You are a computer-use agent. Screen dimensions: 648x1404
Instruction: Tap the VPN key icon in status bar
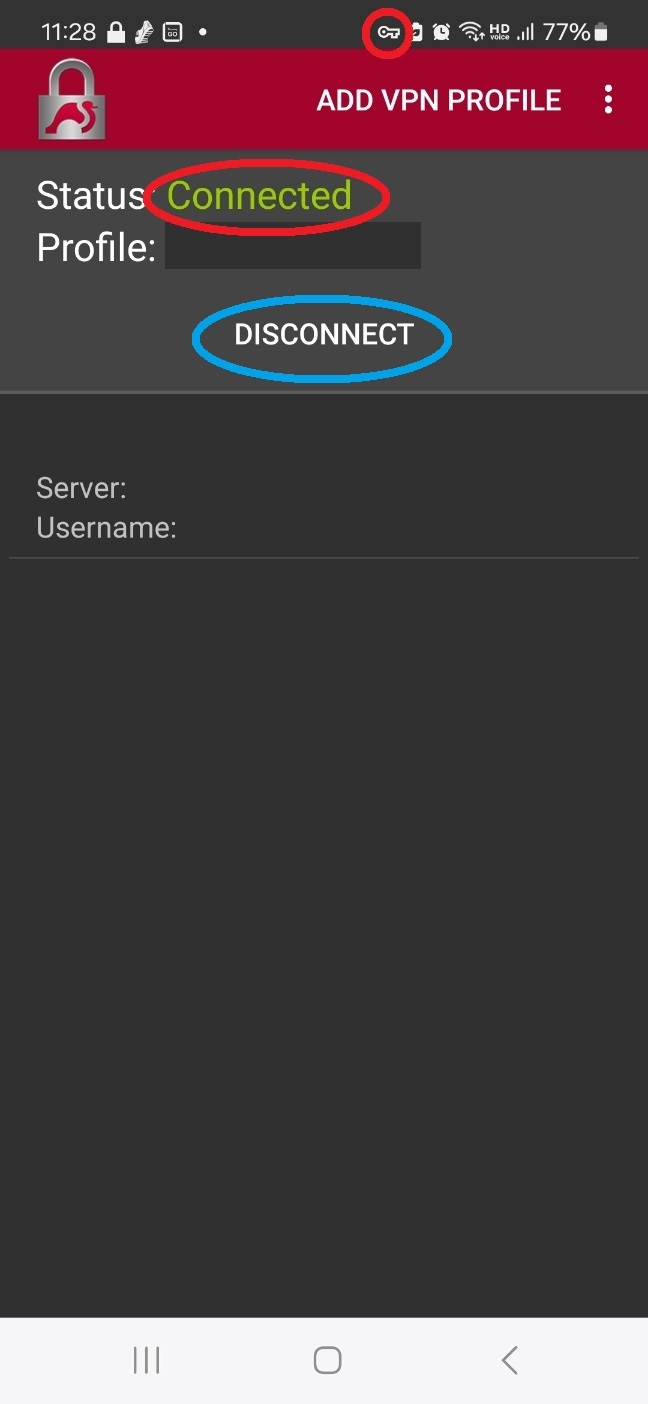[388, 33]
